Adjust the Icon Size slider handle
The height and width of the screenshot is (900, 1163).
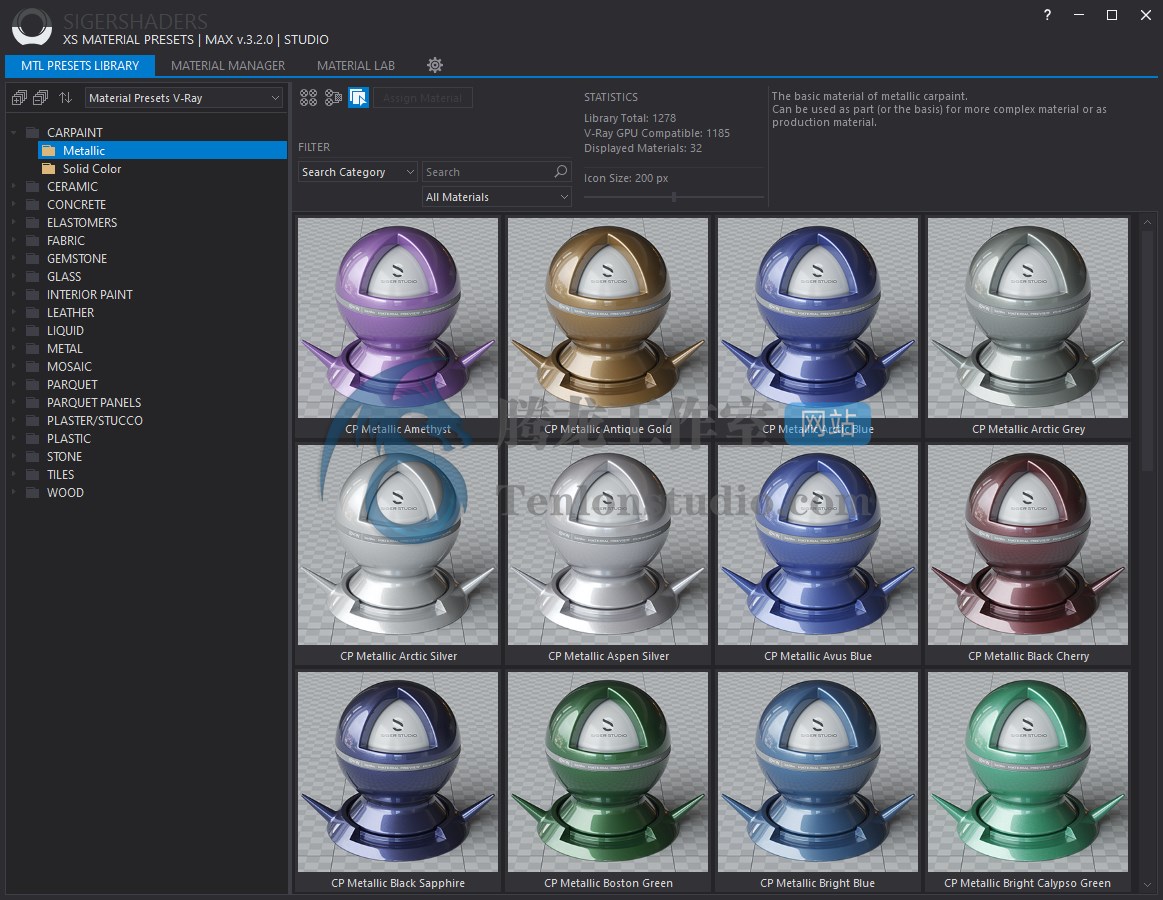click(673, 197)
